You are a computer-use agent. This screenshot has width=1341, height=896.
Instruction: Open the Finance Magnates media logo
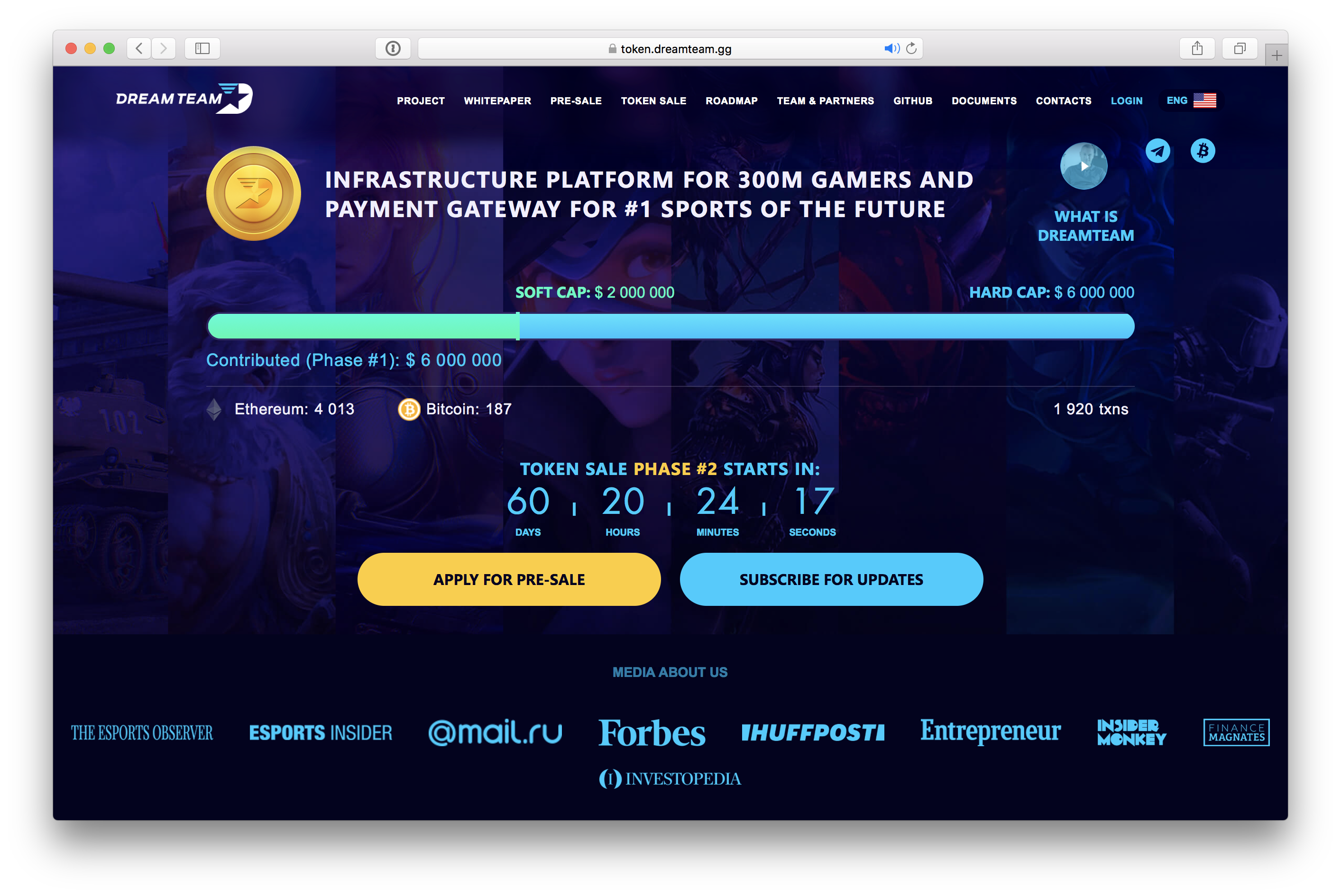pos(1236,732)
